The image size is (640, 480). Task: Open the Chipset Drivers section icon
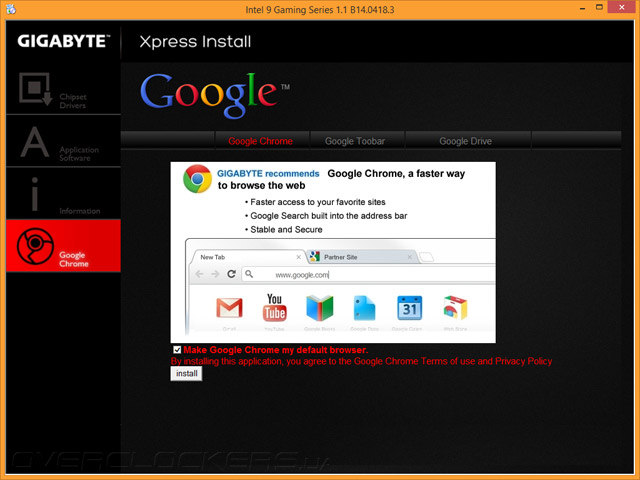point(36,89)
